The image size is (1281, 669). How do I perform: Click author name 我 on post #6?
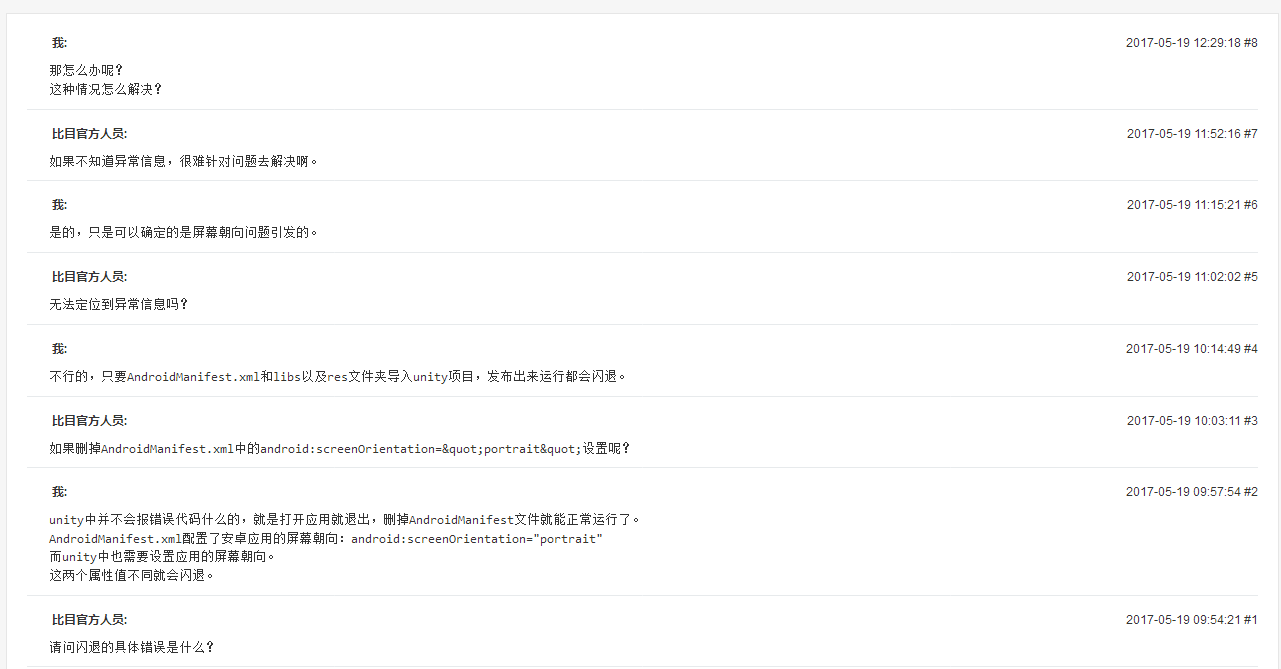pos(59,205)
